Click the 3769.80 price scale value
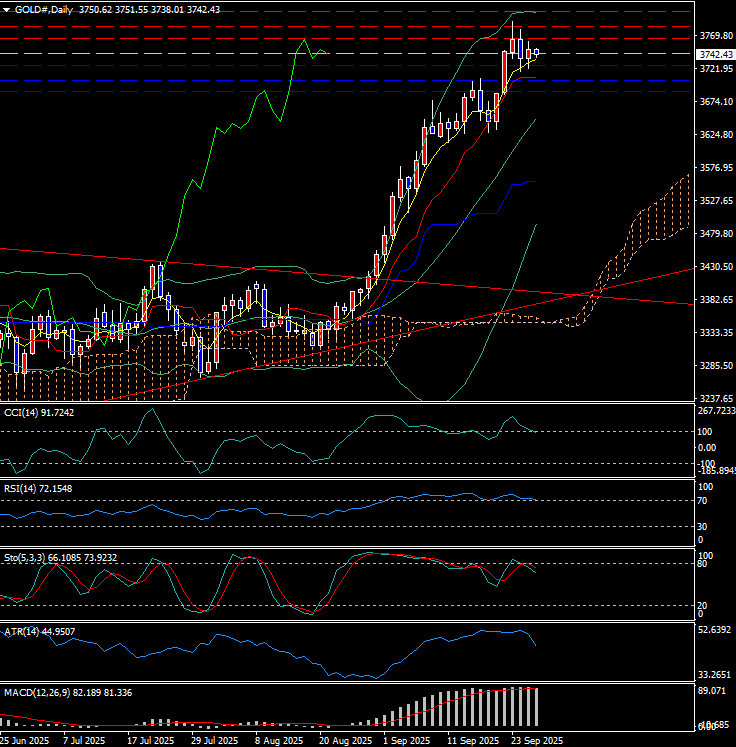The width and height of the screenshot is (736, 747). click(x=716, y=36)
